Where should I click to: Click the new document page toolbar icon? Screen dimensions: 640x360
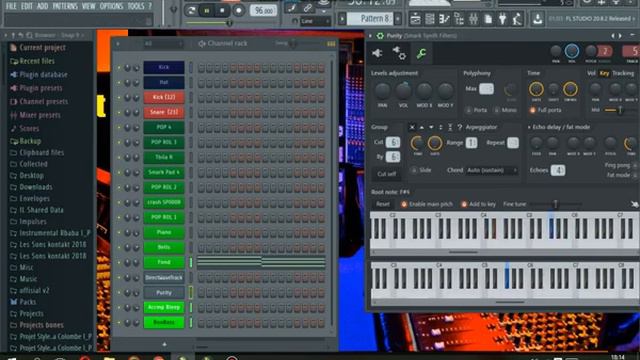point(488,18)
